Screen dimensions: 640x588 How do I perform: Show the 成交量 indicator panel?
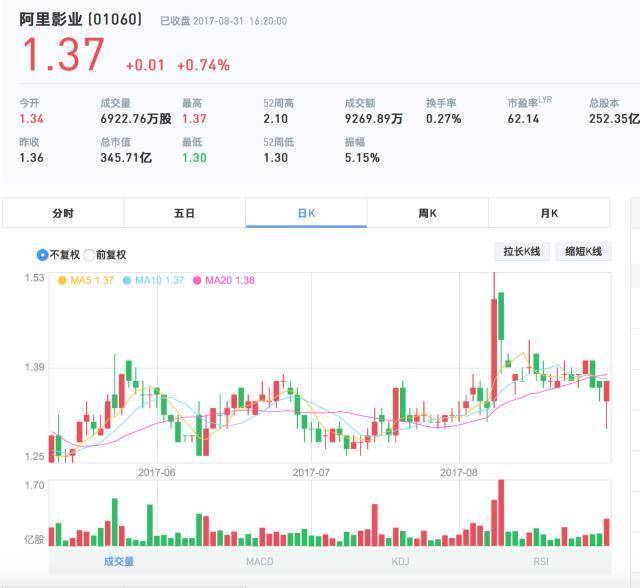pos(119,561)
